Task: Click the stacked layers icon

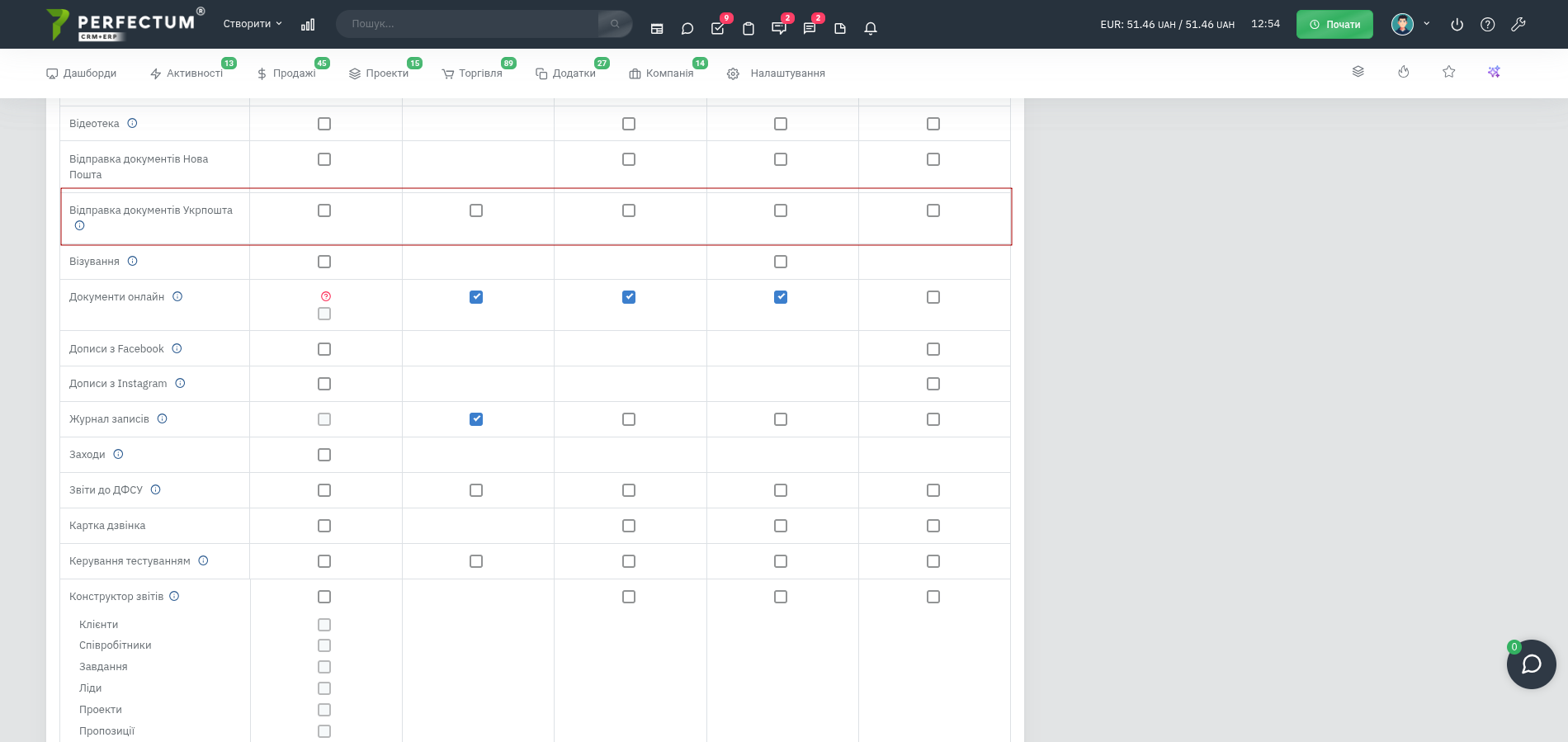Action: (x=1358, y=72)
